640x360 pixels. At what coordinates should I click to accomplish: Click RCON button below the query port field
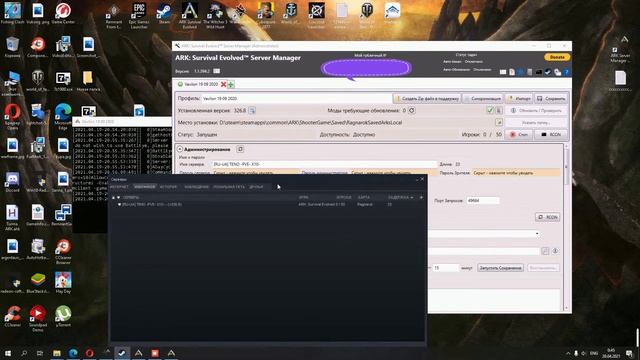547,217
